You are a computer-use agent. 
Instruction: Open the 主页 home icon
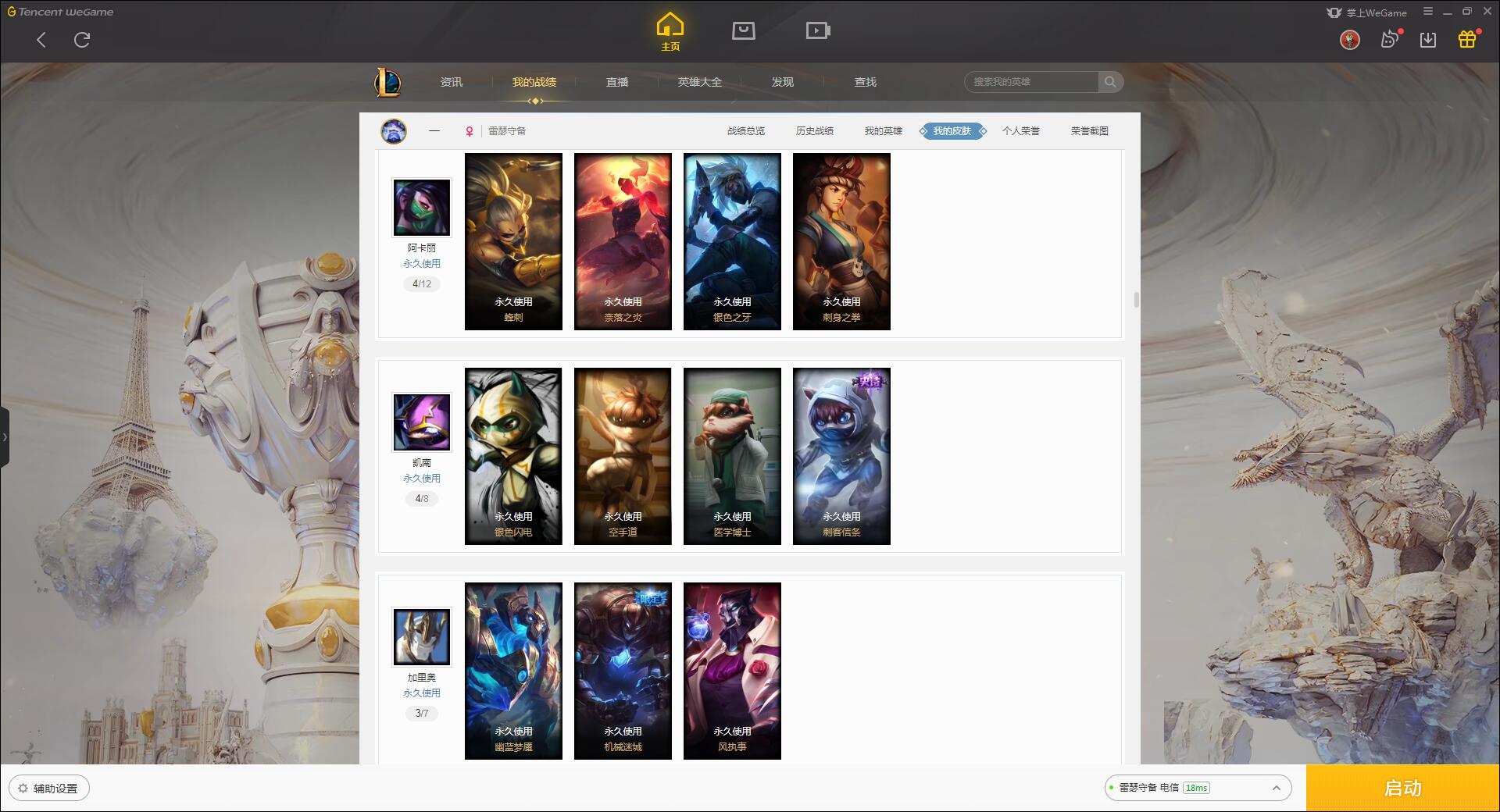[670, 31]
